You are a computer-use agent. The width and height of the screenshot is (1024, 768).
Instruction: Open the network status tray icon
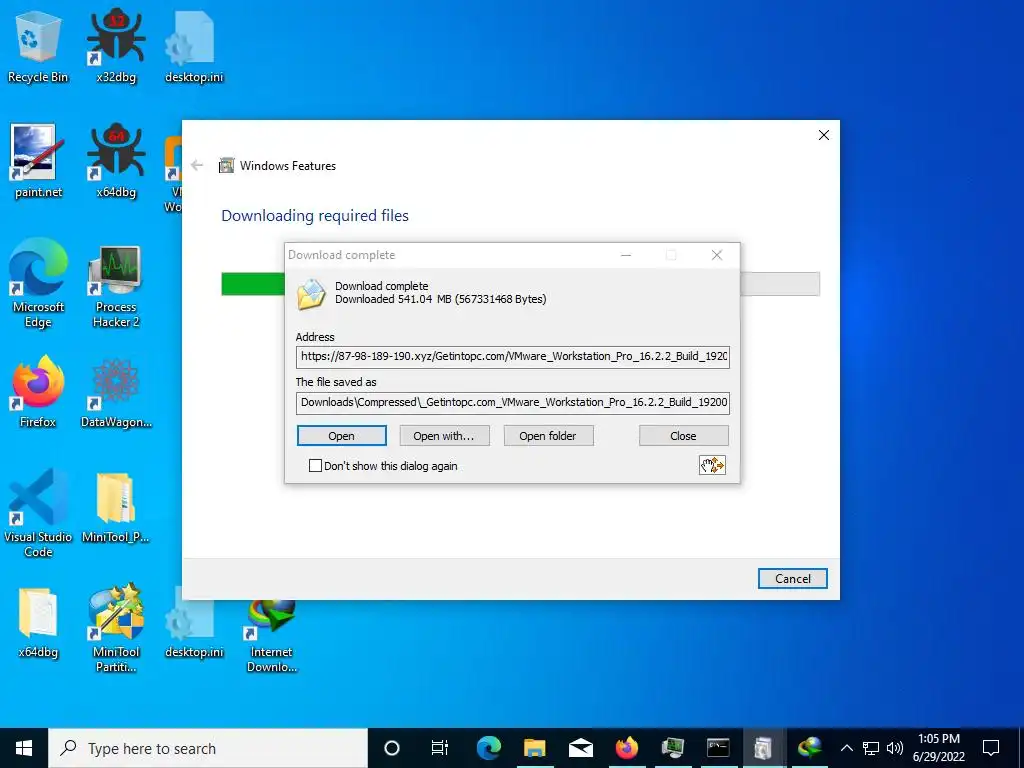pos(871,748)
